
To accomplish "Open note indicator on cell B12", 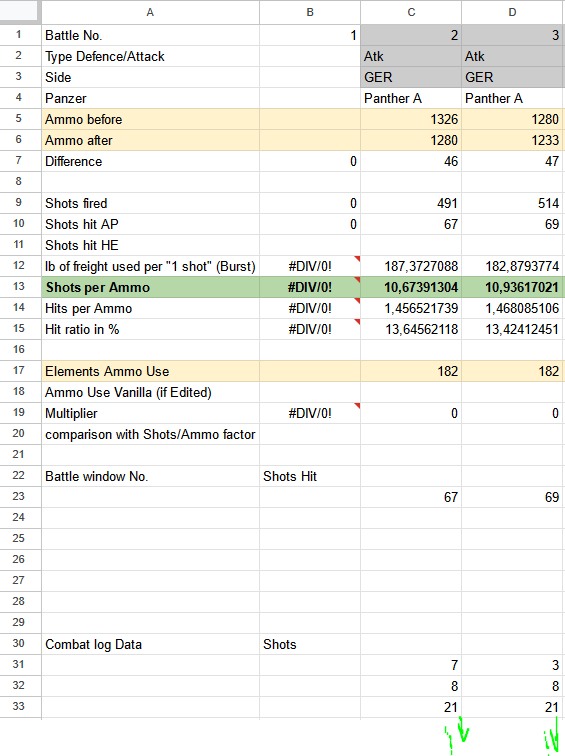I will click(357, 259).
